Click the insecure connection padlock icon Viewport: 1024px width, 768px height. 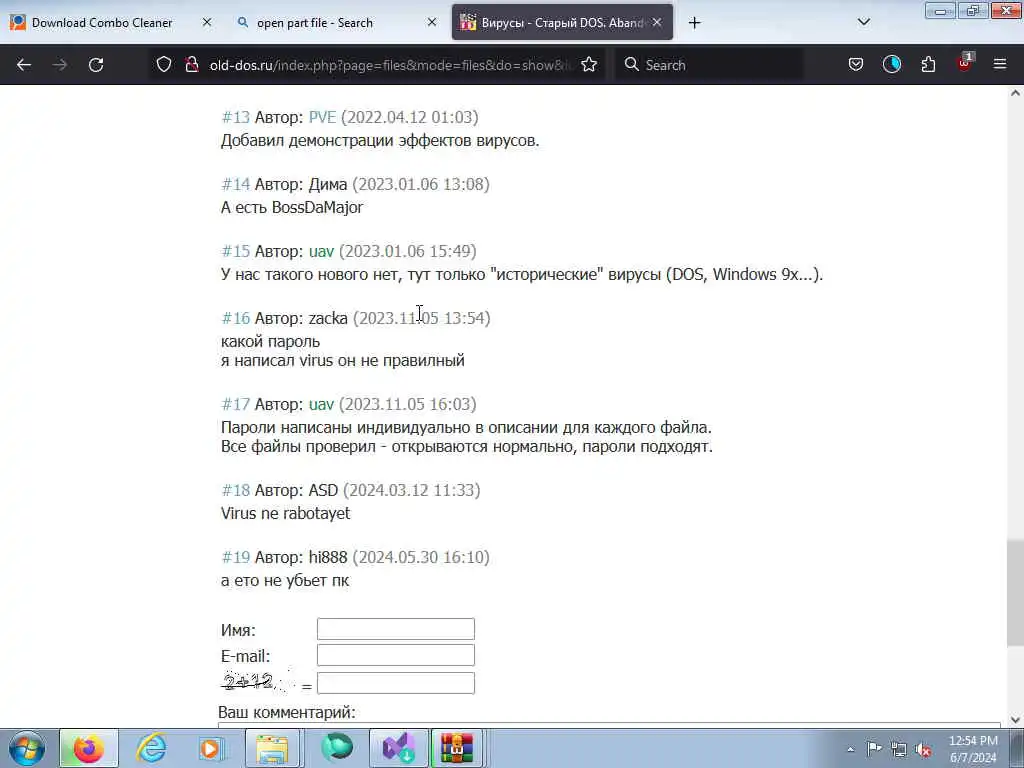pos(192,64)
